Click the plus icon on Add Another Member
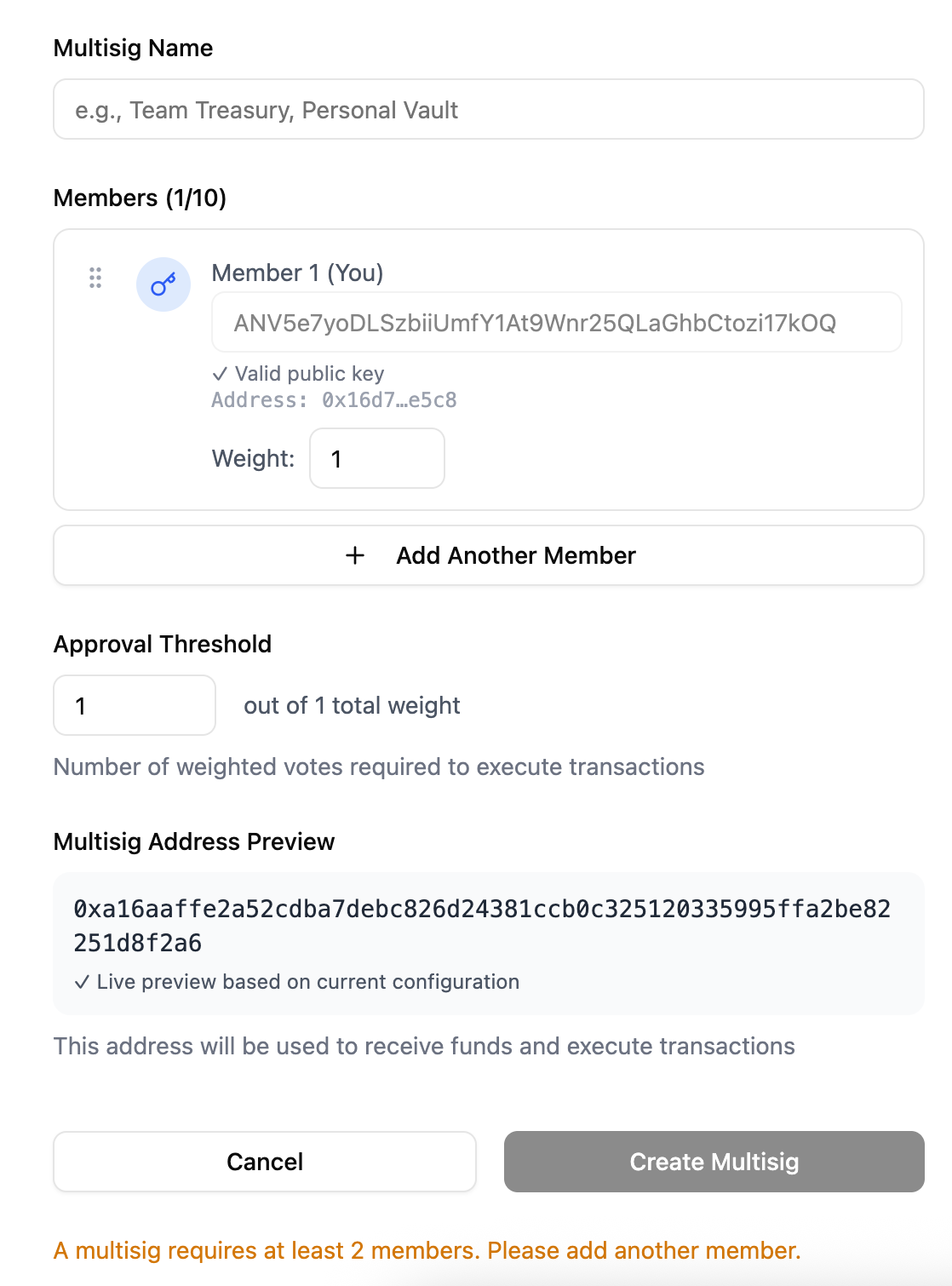 (354, 555)
